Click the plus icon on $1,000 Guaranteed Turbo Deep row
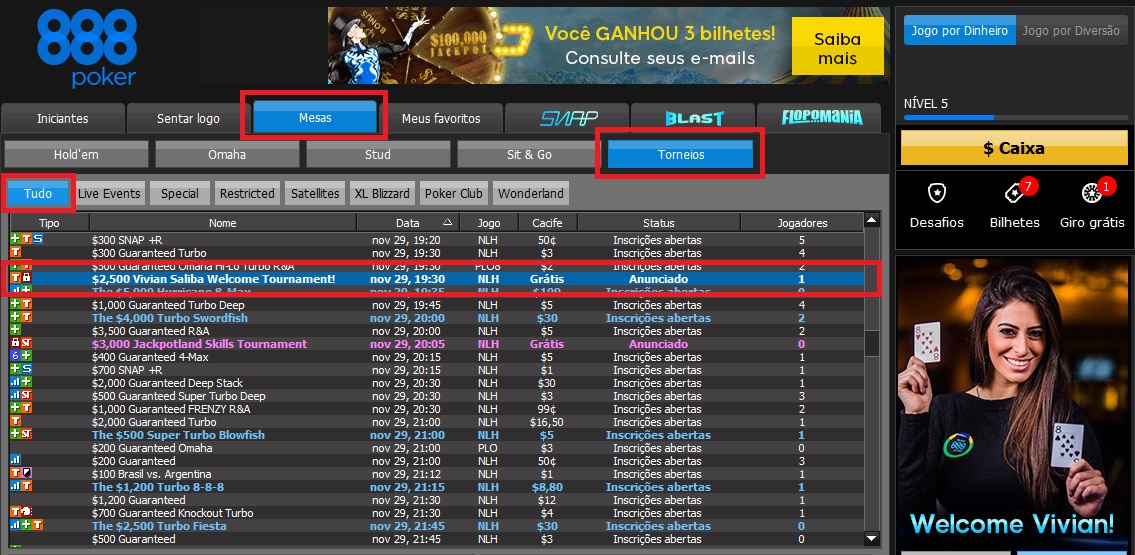 pyautogui.click(x=15, y=305)
